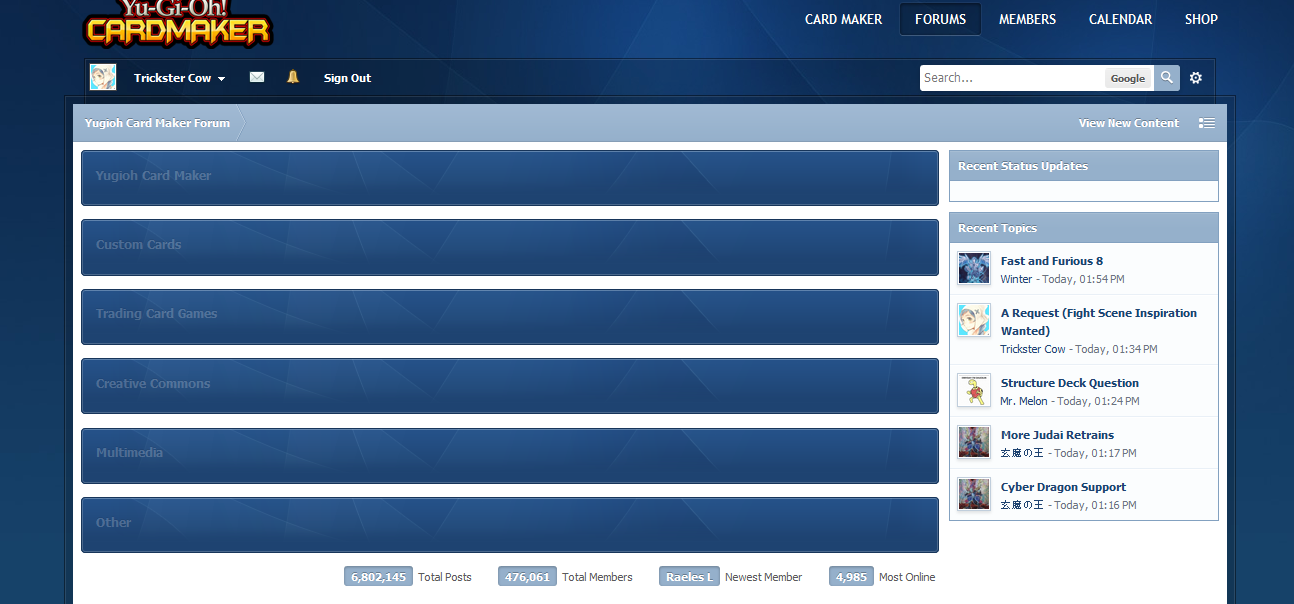Click the Yu-Gi-Oh! Card Maker logo

[177, 23]
